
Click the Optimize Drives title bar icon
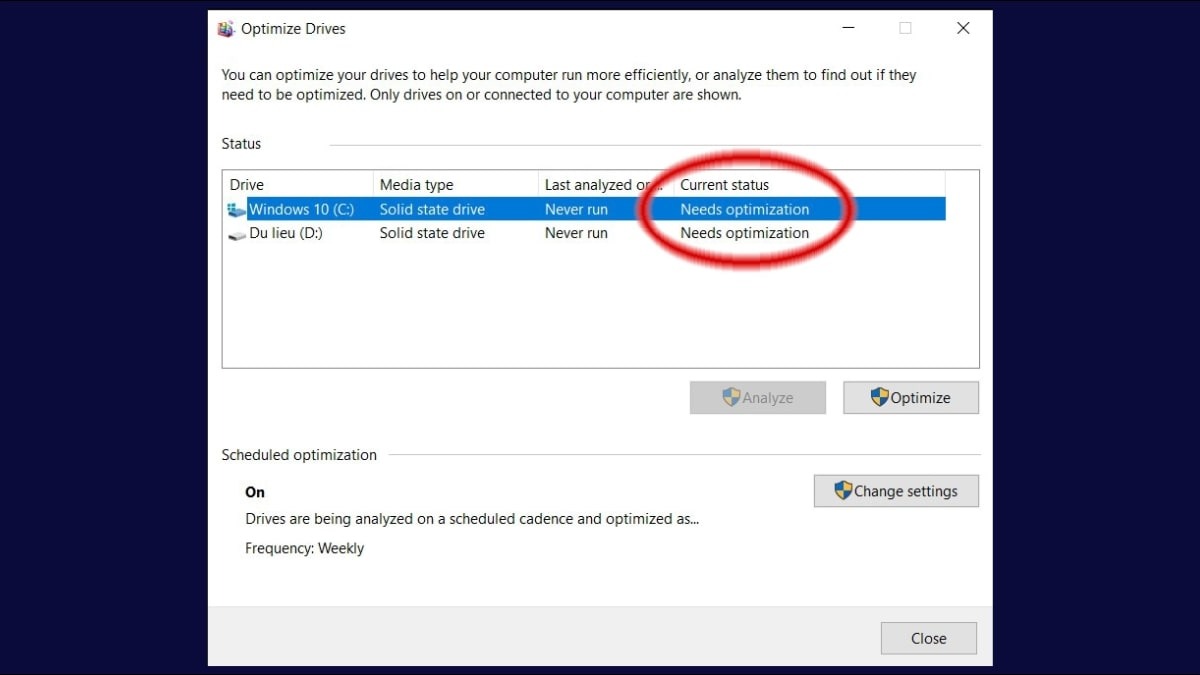tap(226, 29)
